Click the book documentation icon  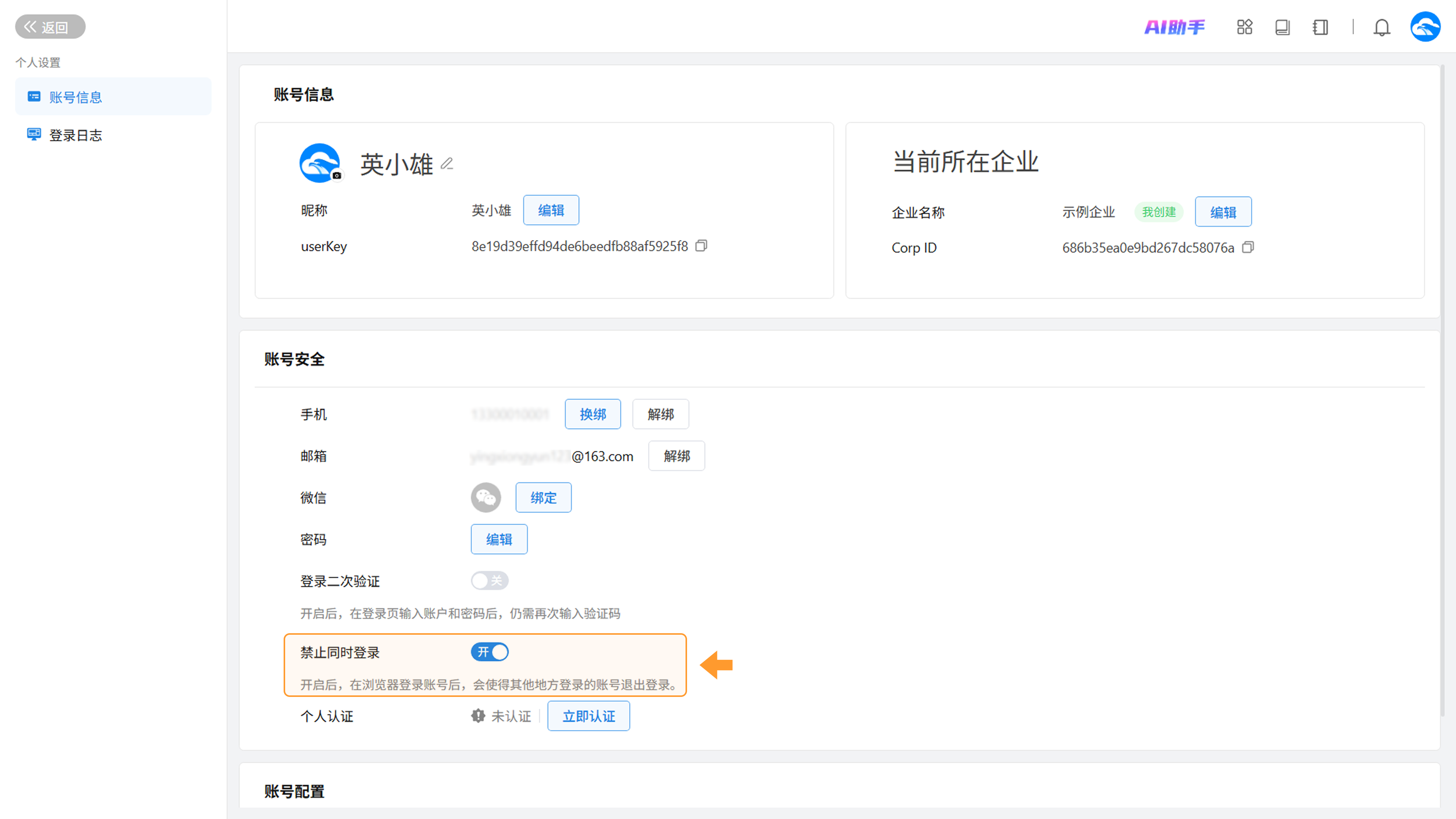click(x=1282, y=27)
